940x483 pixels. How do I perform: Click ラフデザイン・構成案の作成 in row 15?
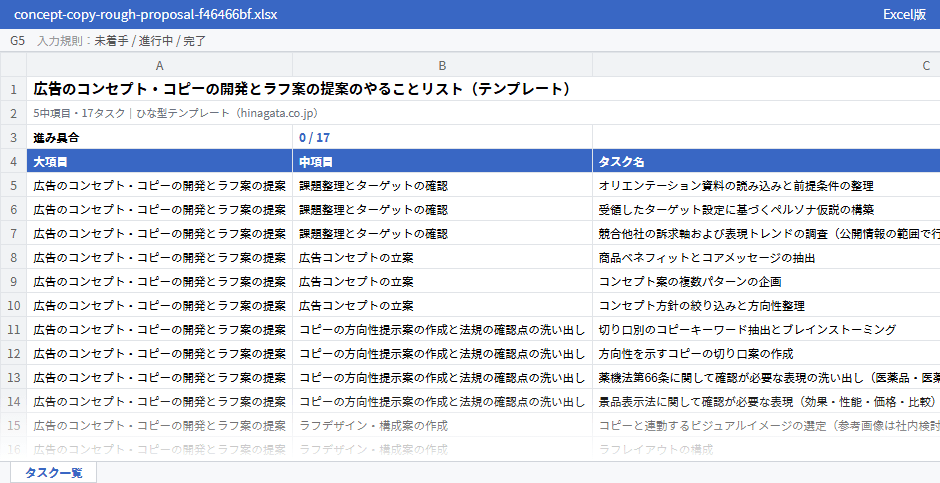(442, 425)
